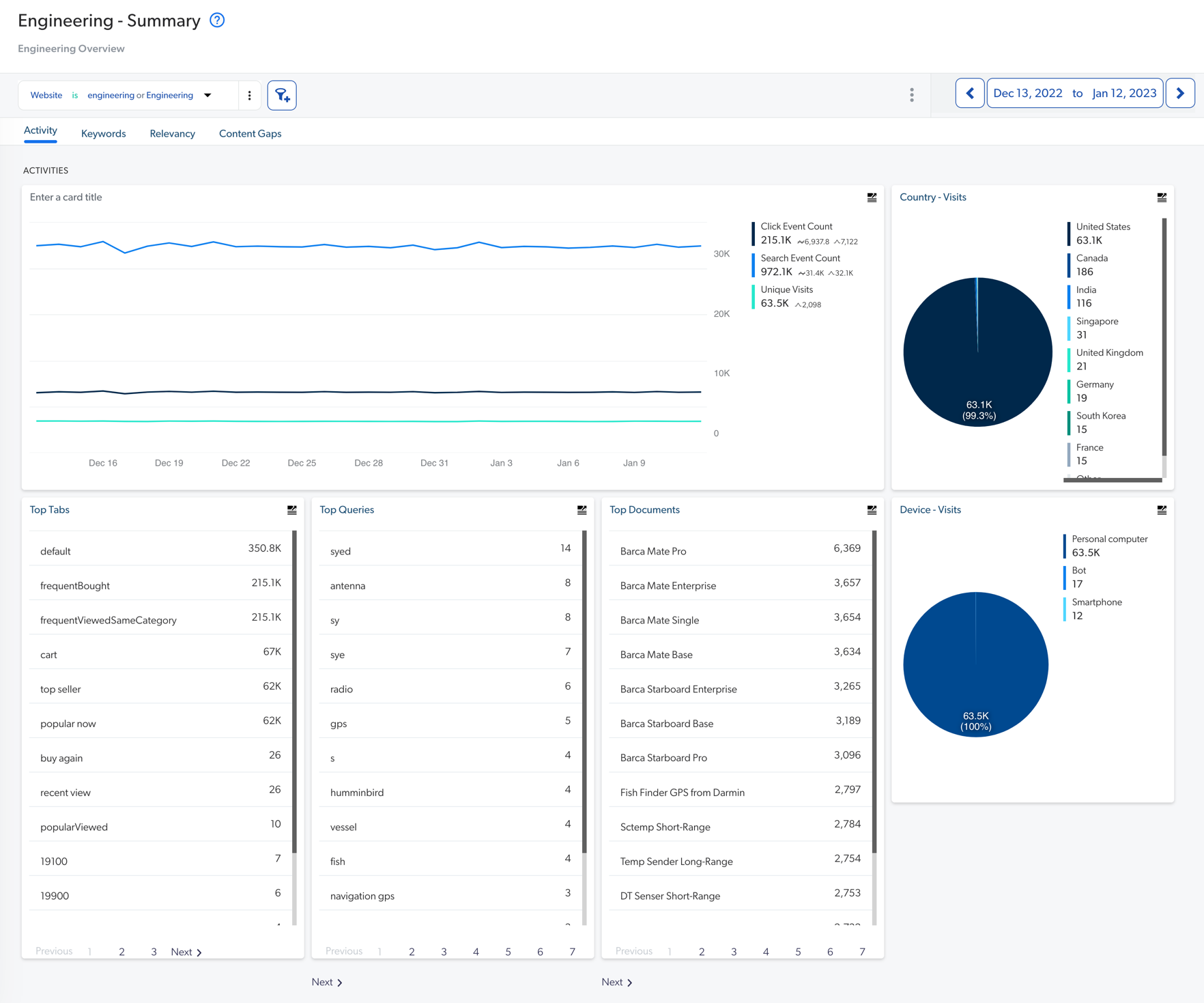1204x1003 pixels.
Task: Switch to the Keywords tab
Action: pos(103,133)
